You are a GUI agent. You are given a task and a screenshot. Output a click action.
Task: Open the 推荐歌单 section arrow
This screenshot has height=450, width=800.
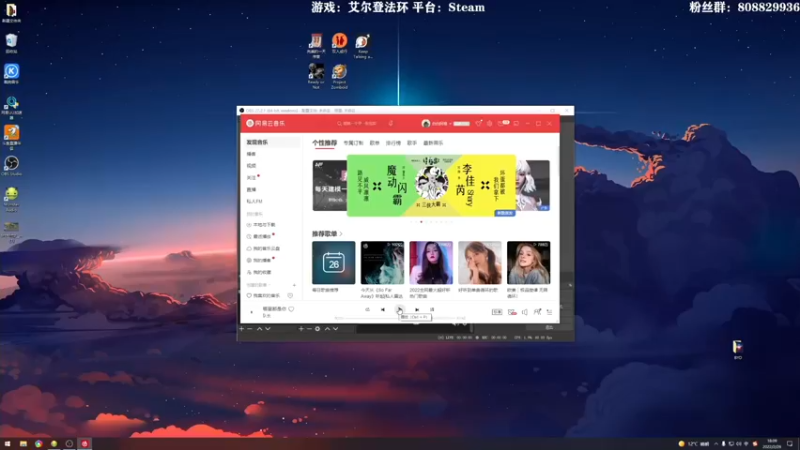point(341,234)
